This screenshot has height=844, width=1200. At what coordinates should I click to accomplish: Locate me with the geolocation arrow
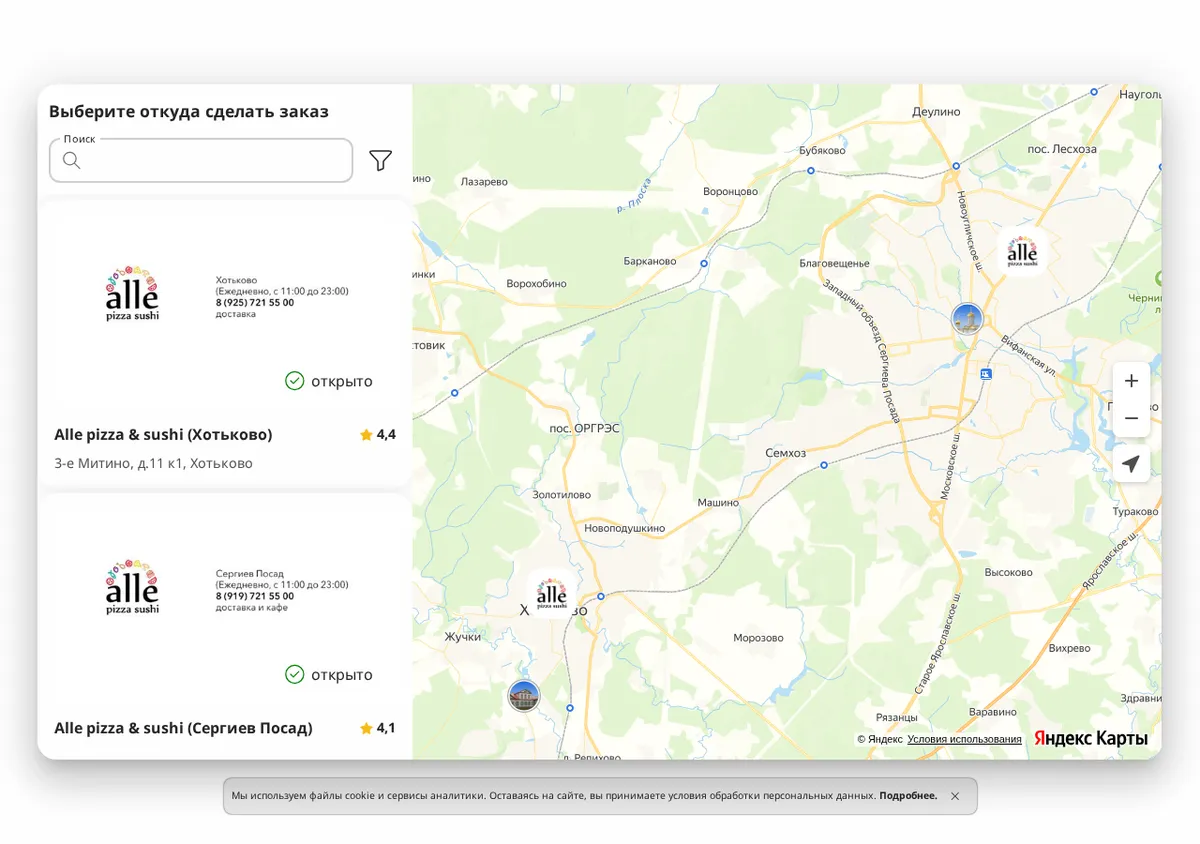[1131, 464]
